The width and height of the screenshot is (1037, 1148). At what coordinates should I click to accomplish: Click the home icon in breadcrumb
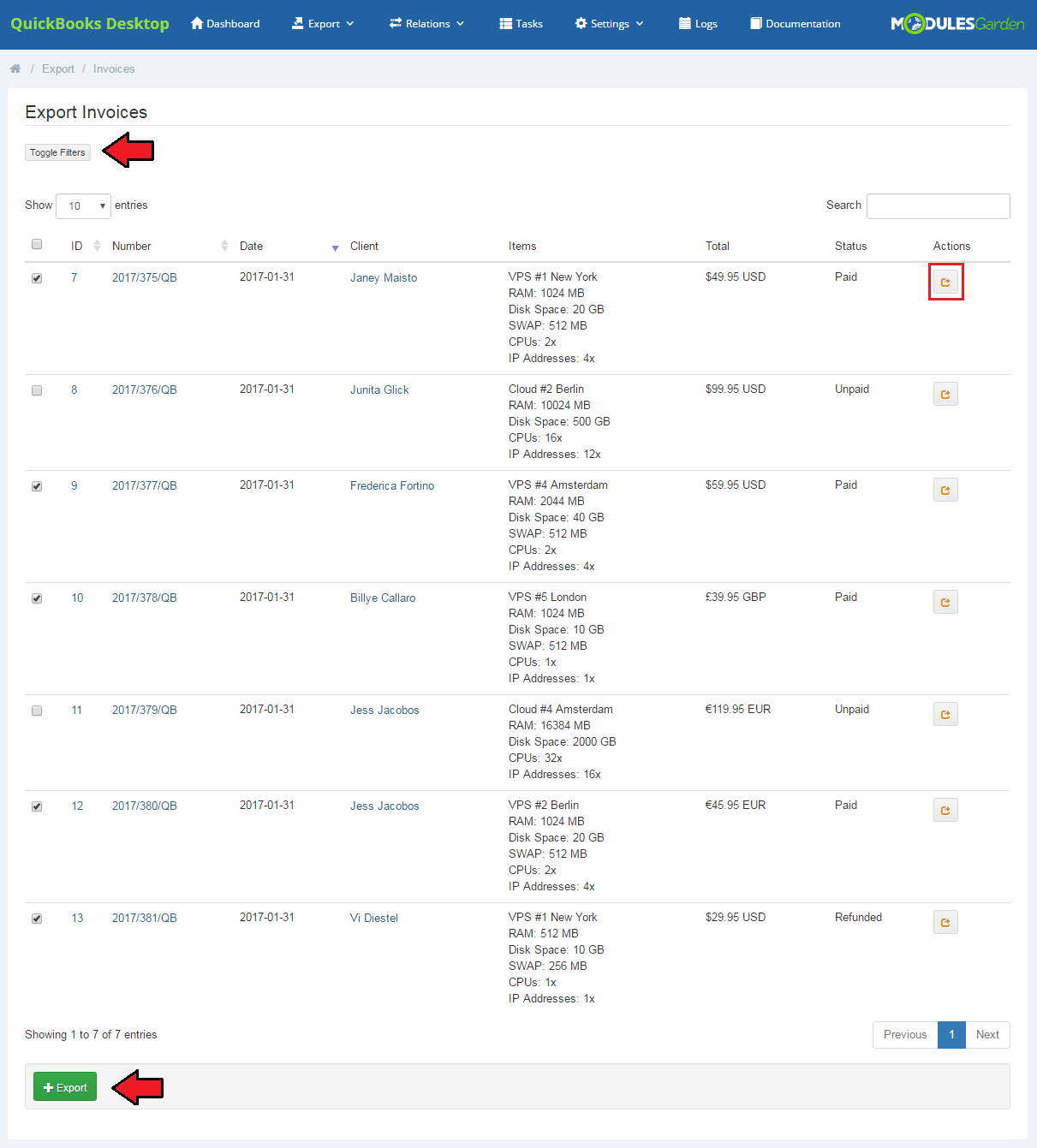pos(15,68)
